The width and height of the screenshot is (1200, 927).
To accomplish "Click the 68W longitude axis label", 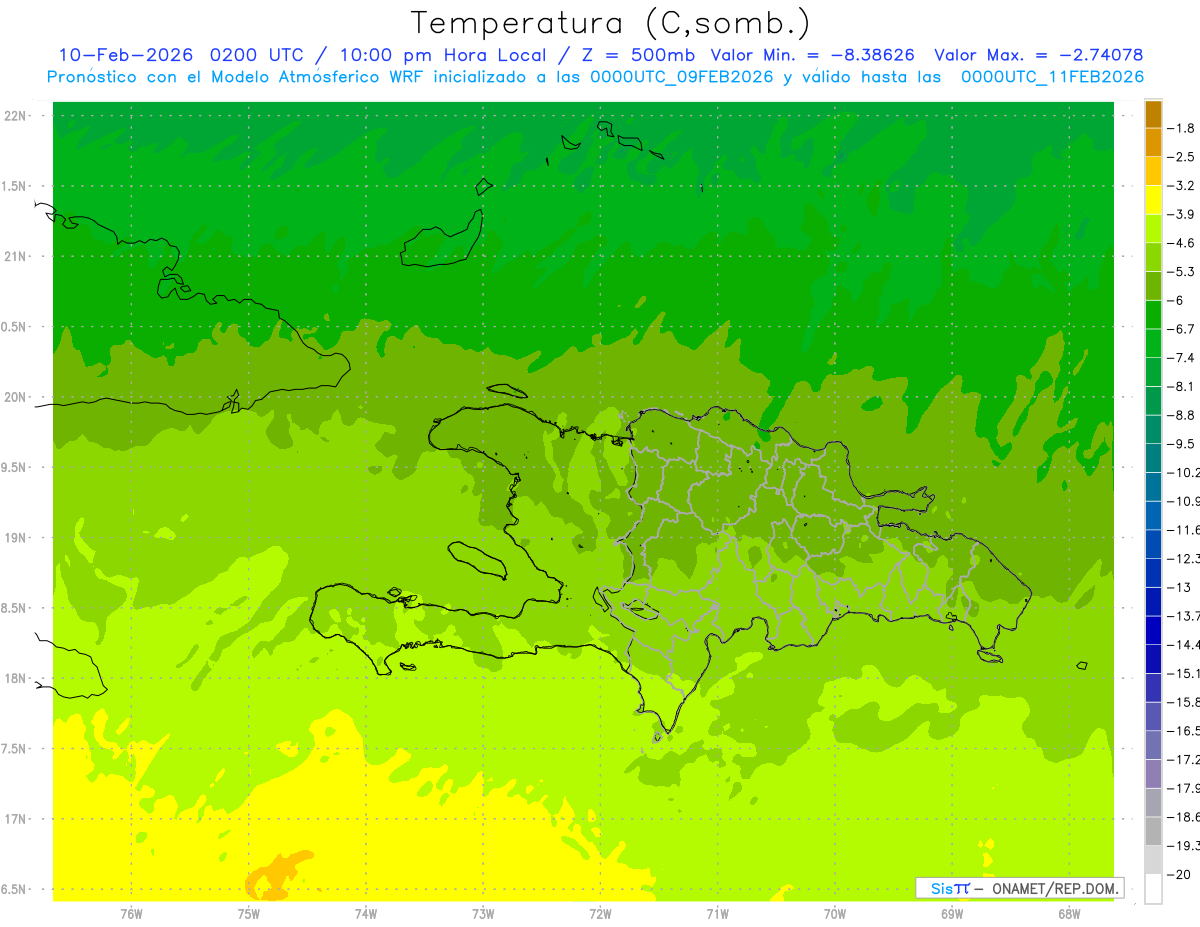I will point(1069,914).
